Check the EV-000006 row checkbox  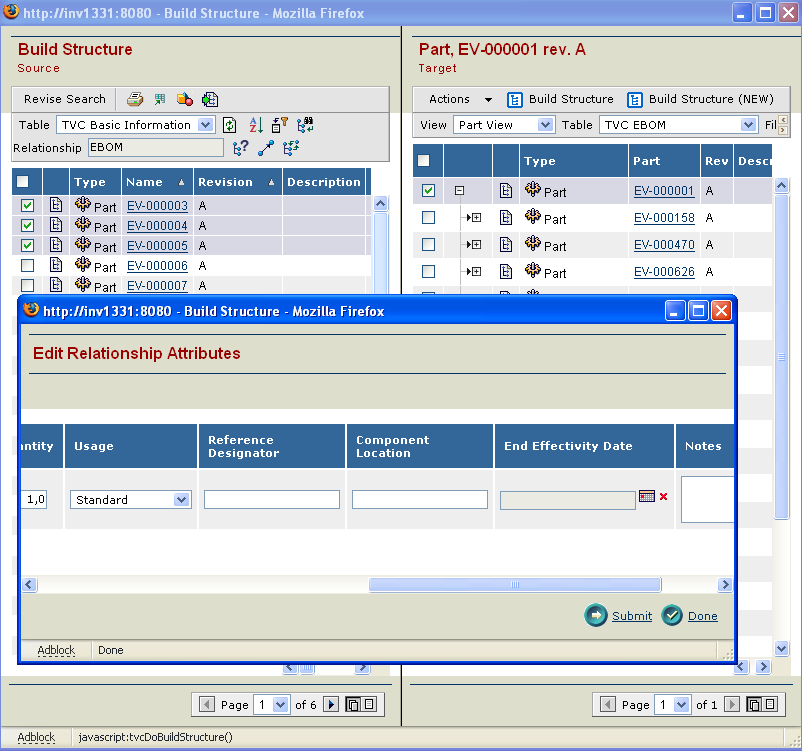tap(28, 266)
